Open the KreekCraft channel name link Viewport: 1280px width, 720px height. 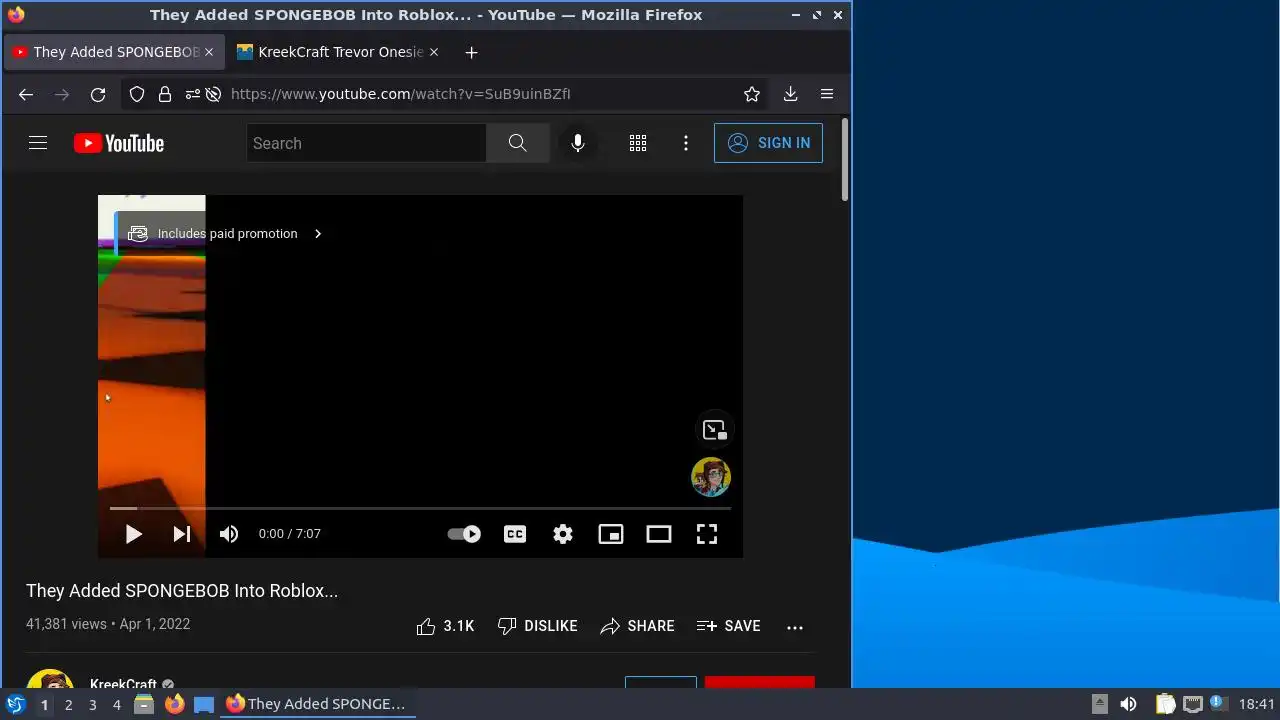pos(123,685)
